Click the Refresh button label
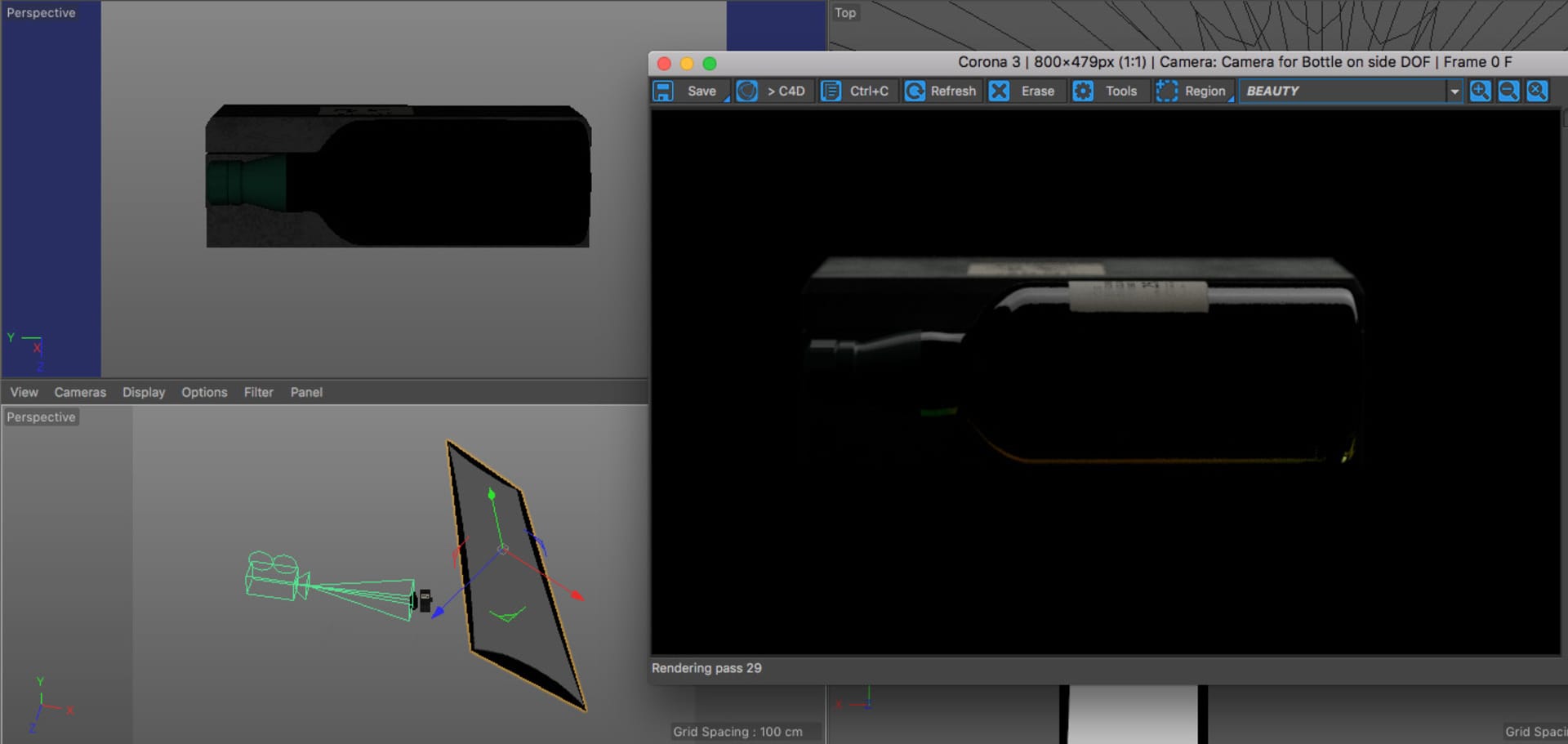 coord(953,91)
